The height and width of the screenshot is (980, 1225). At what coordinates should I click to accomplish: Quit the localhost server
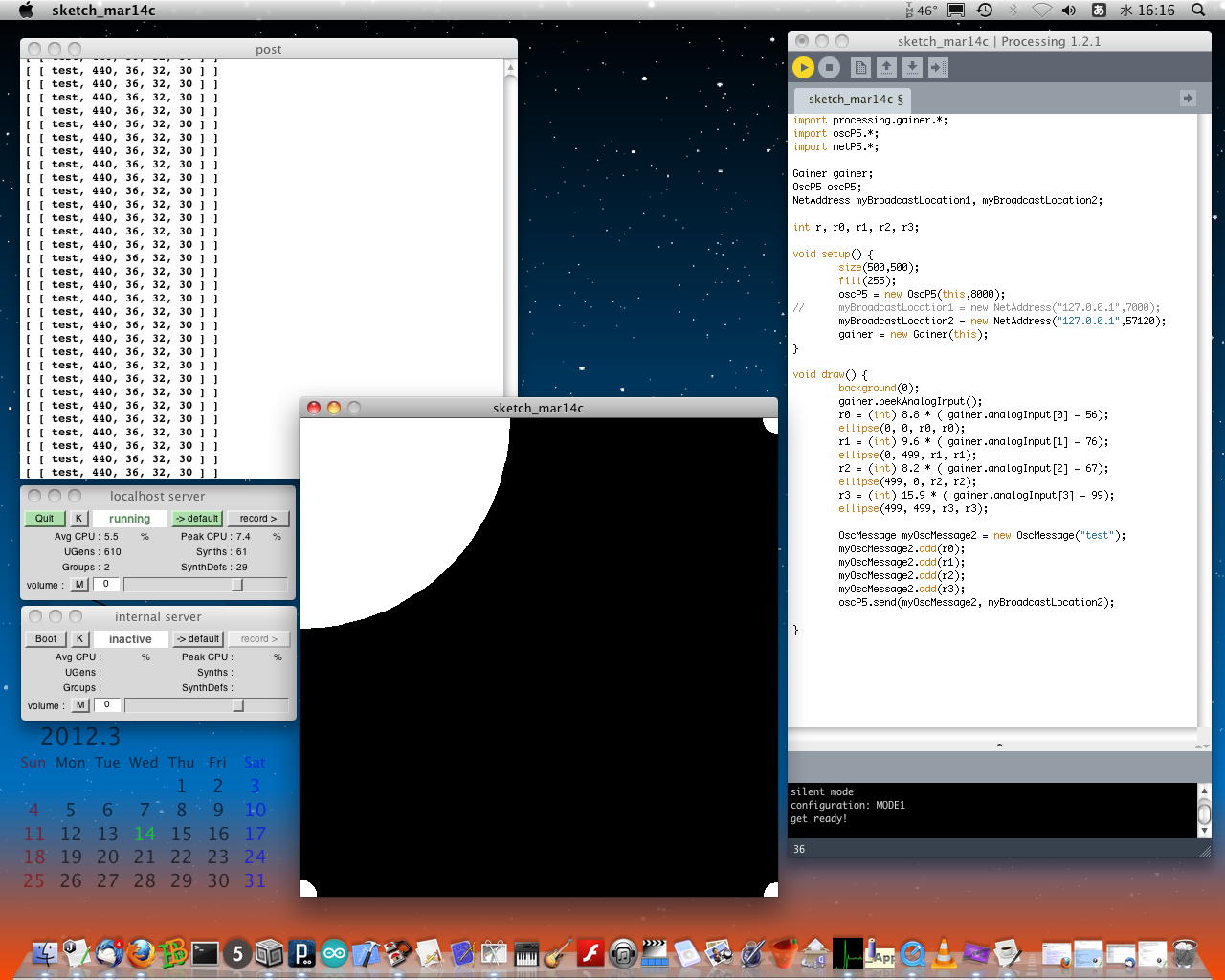point(45,519)
